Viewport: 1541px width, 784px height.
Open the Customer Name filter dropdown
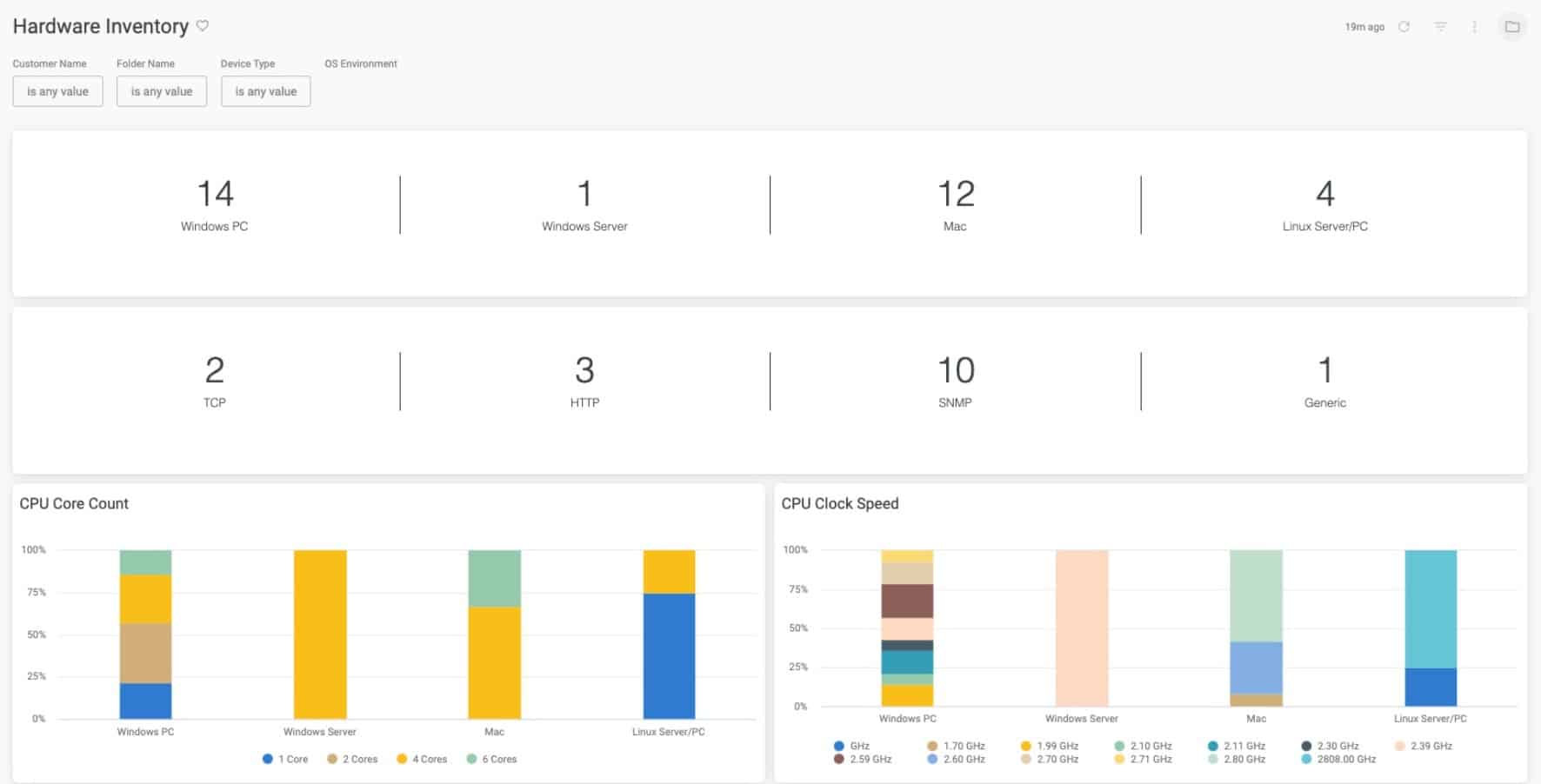(x=57, y=91)
